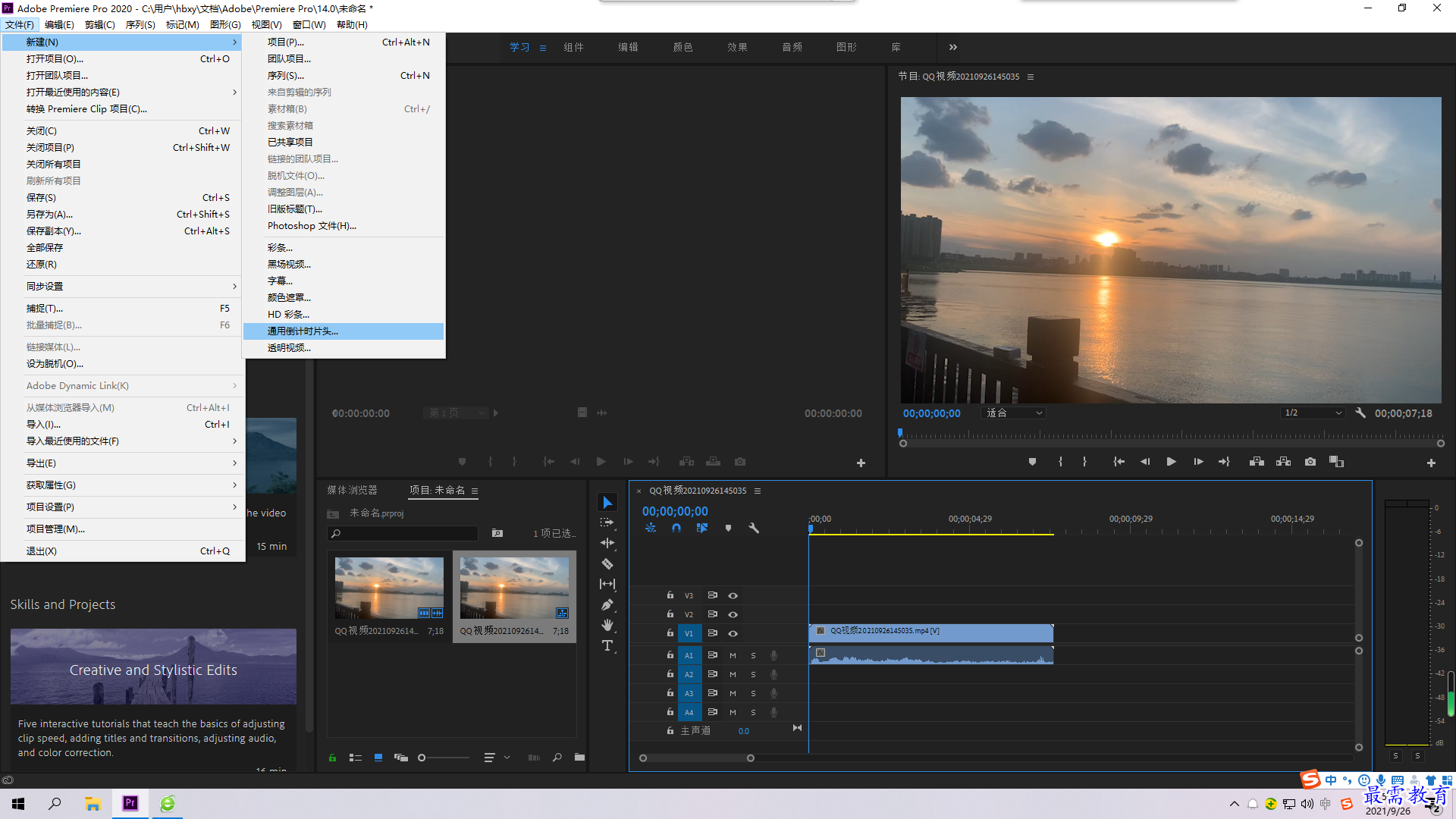The height and width of the screenshot is (819, 1456).
Task: Select the Razor tool
Action: (x=607, y=563)
